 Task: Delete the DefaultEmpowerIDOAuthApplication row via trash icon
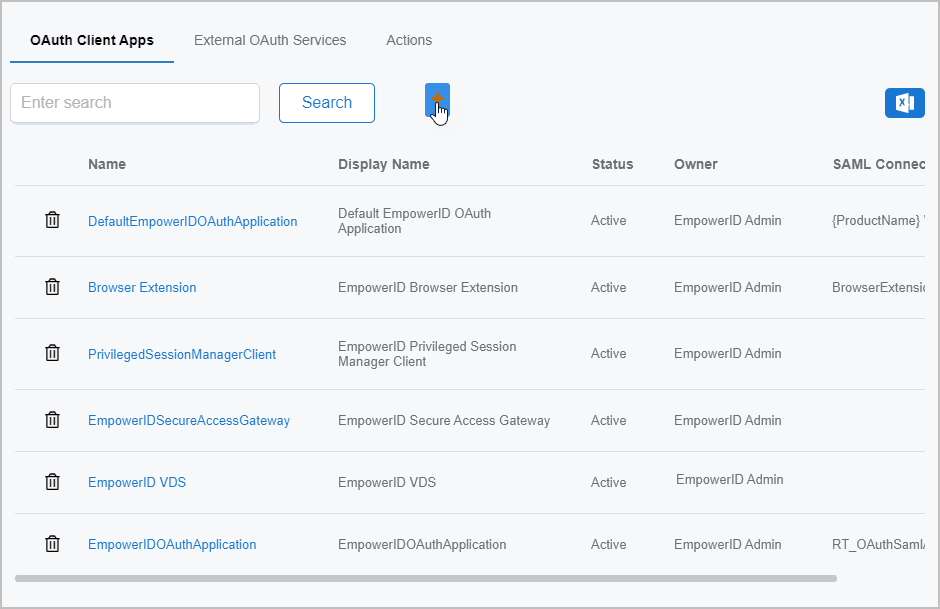(52, 220)
